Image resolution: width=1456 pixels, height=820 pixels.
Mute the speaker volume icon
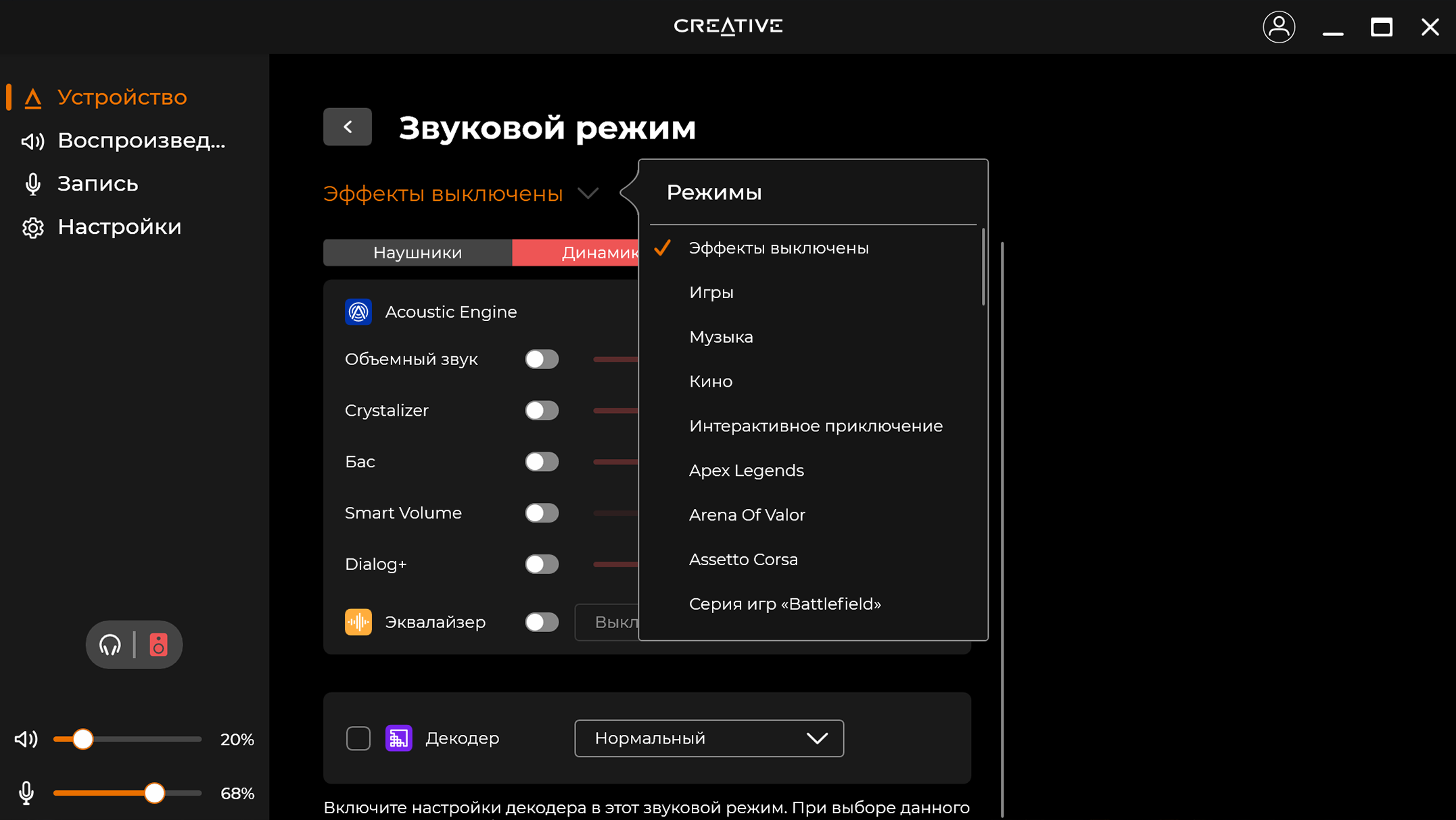coord(26,739)
